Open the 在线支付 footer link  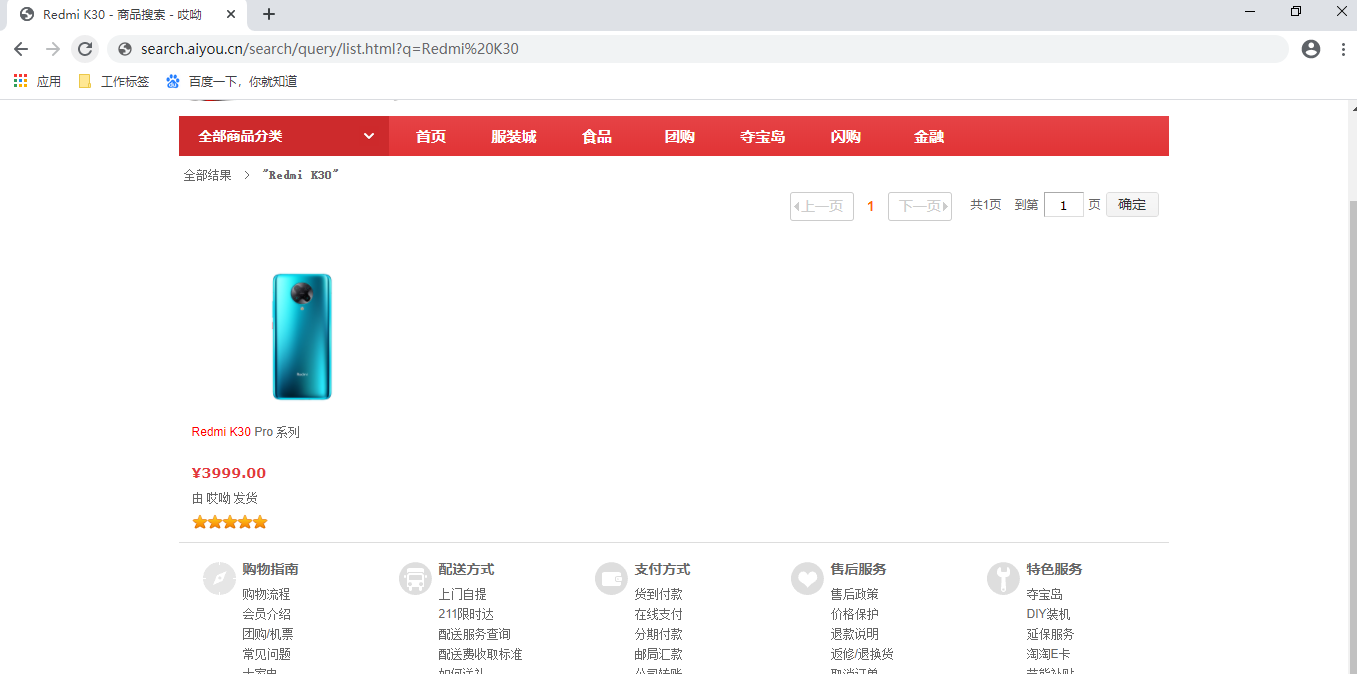658,614
